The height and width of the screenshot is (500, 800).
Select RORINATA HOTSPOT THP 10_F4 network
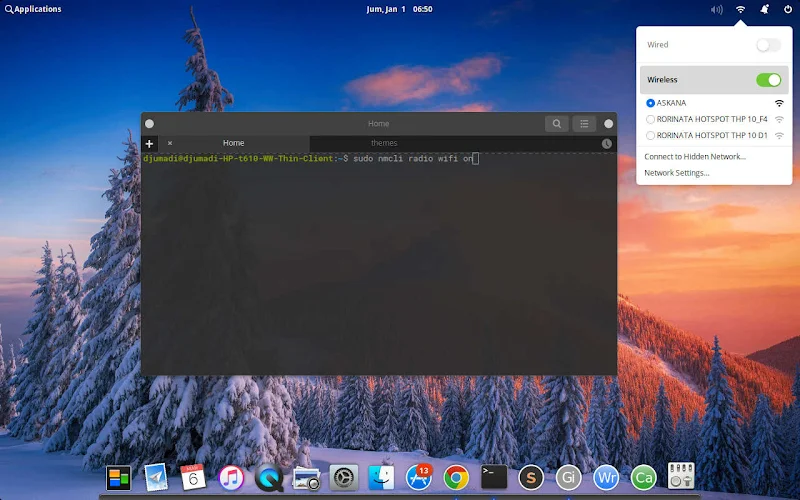[714, 119]
